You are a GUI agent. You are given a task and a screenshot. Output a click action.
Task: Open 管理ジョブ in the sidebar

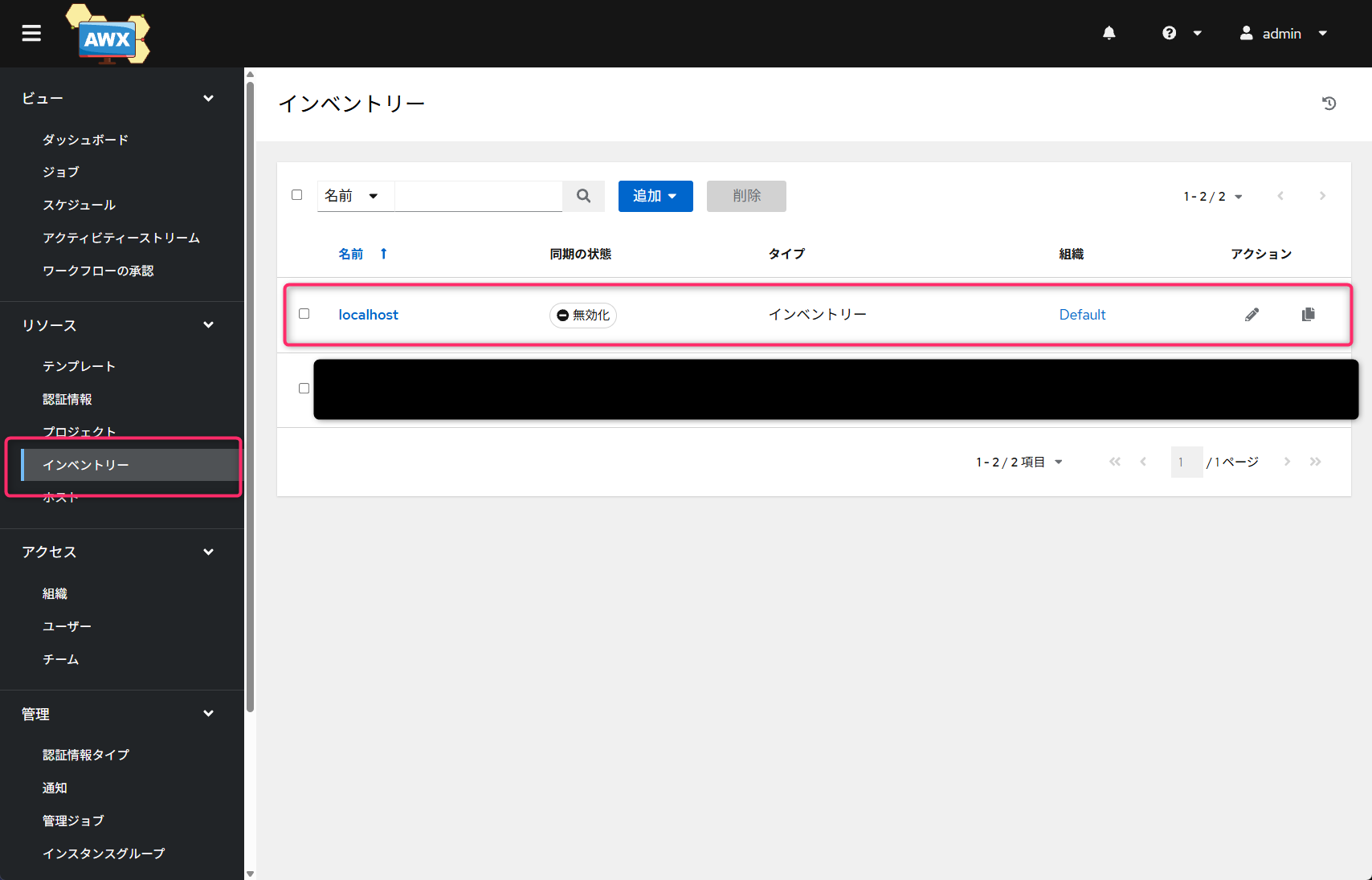(73, 821)
